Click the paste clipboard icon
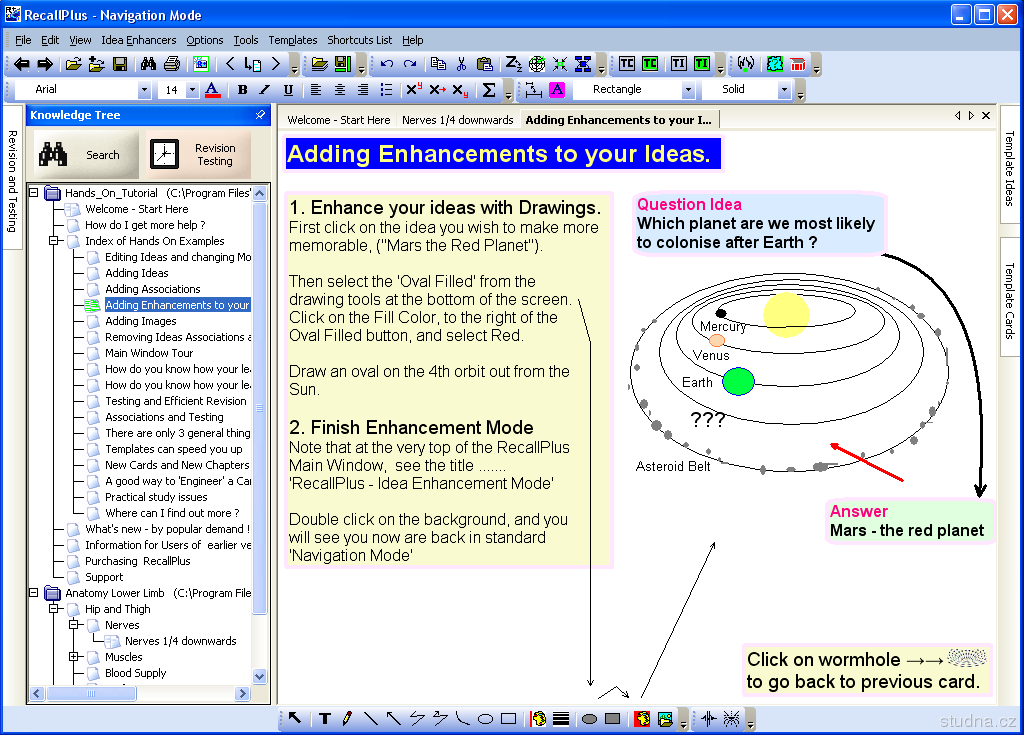1024x735 pixels. (x=484, y=64)
